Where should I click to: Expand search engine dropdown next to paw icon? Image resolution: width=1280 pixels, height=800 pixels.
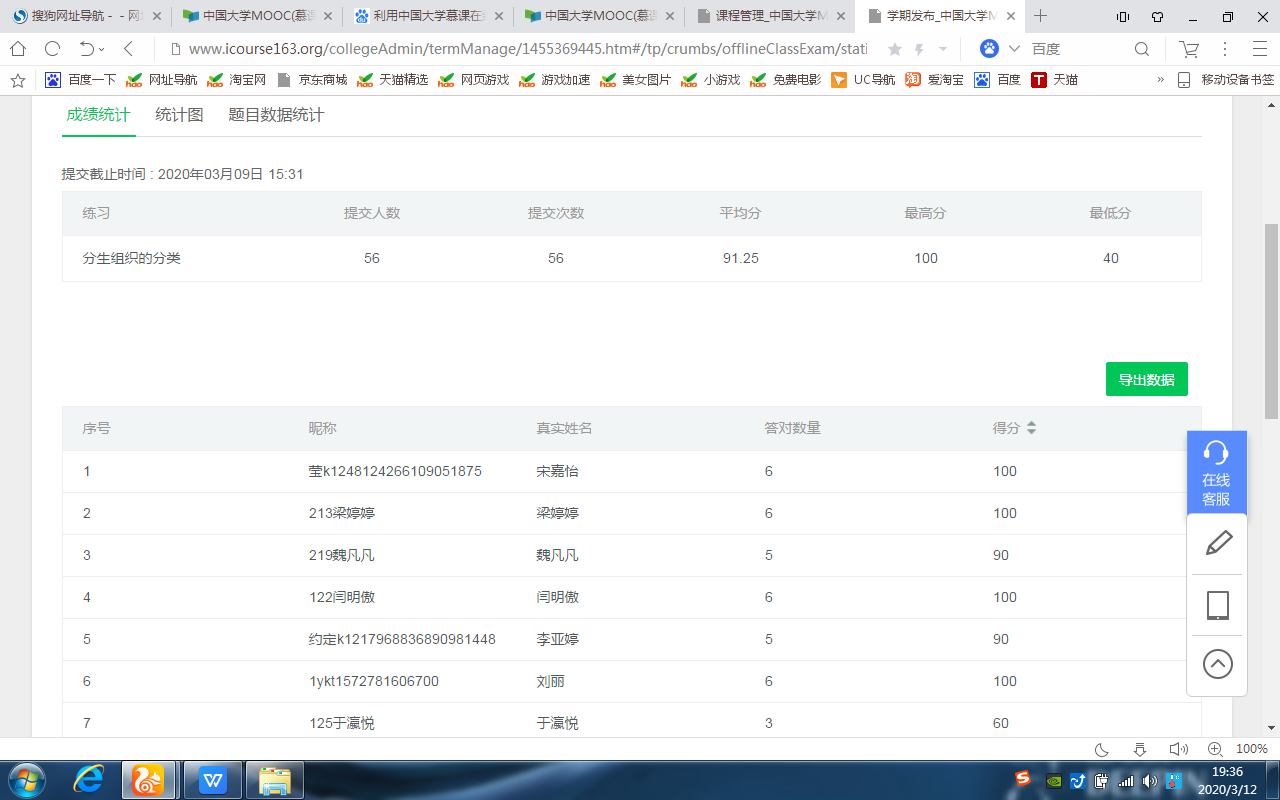tap(1015, 49)
